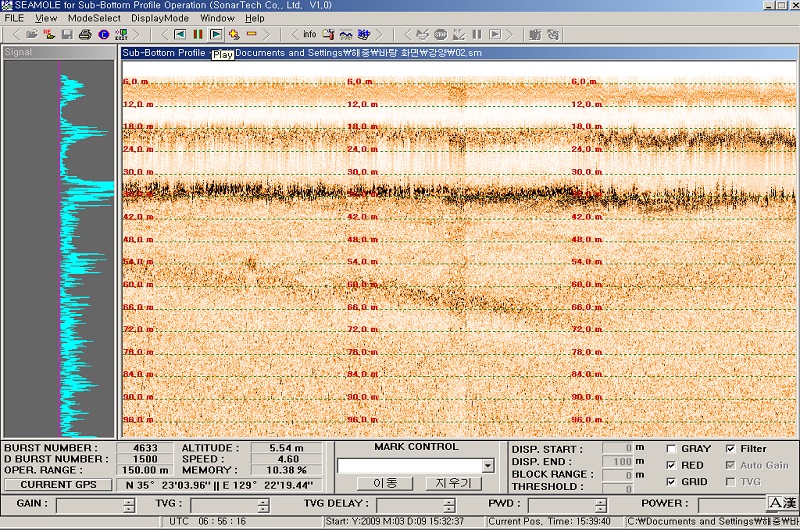Save data with the floppy disk icon
Image resolution: width=800 pixels, height=530 pixels.
click(67, 34)
